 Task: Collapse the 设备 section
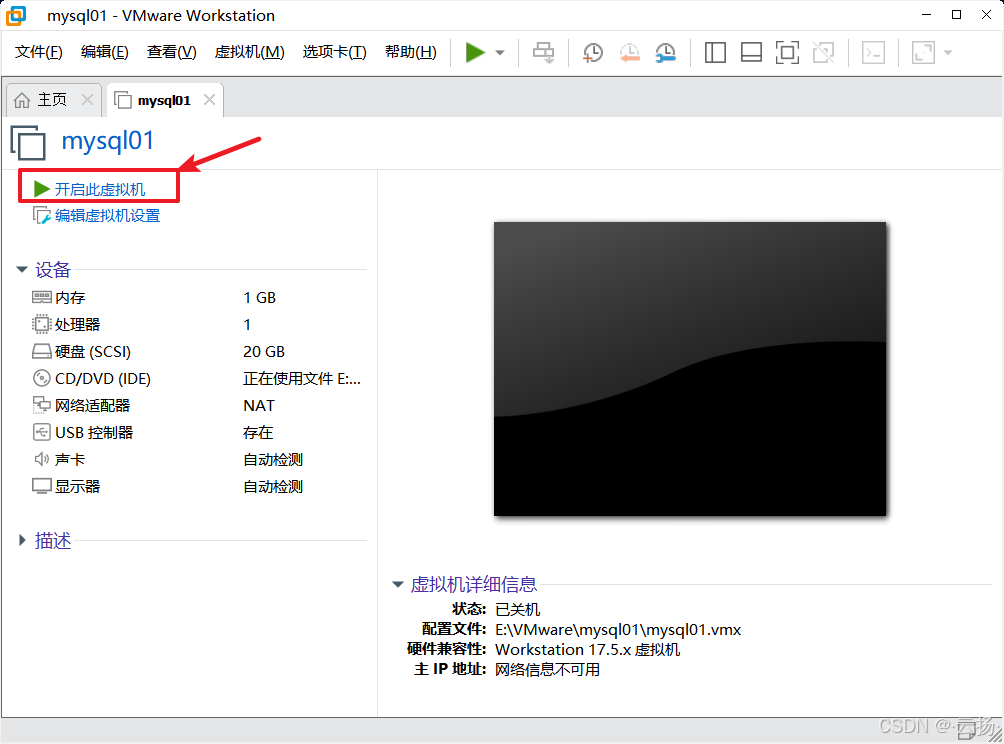tap(22, 270)
